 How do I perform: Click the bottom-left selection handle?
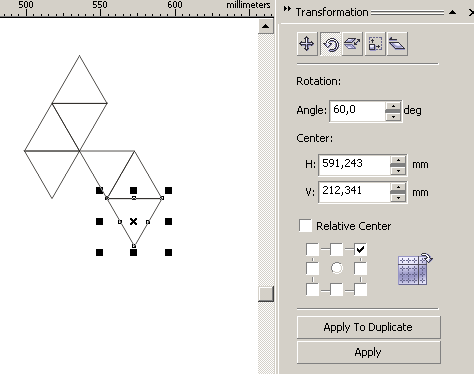pos(99,252)
